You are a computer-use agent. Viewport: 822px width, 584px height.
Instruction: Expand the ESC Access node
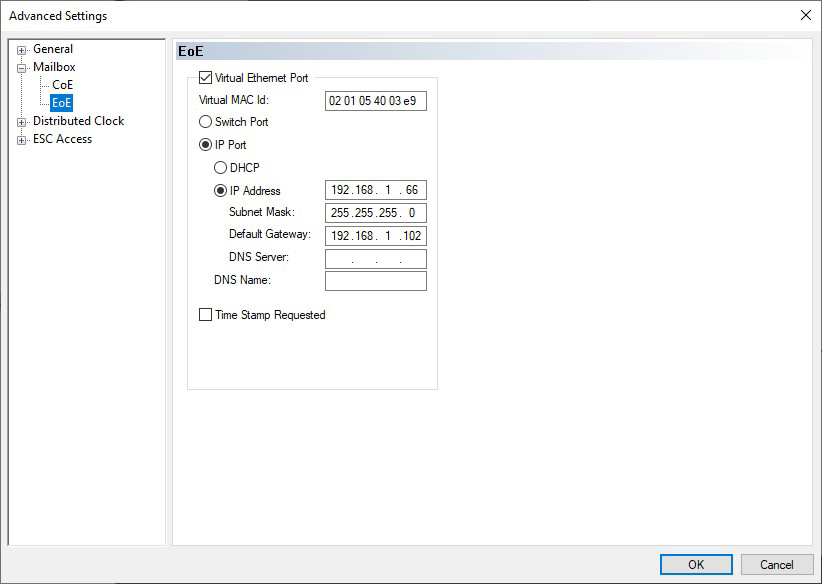[22, 140]
